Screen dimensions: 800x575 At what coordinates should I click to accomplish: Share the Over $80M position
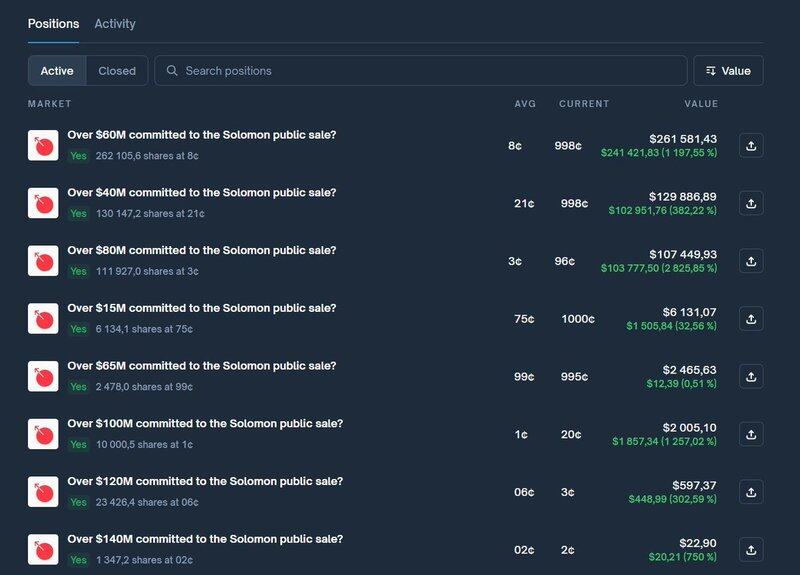pyautogui.click(x=751, y=261)
